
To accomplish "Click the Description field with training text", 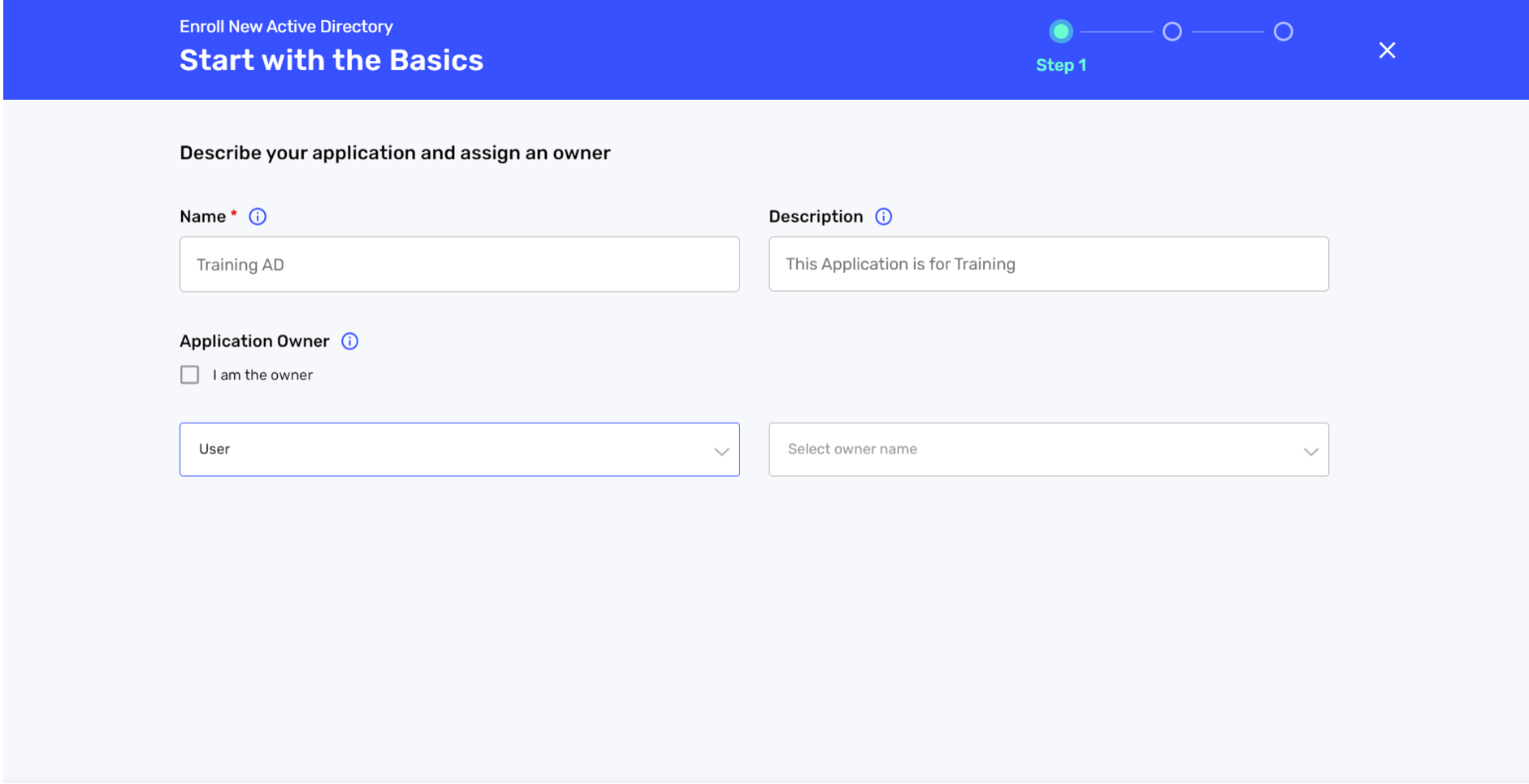I will (1048, 264).
